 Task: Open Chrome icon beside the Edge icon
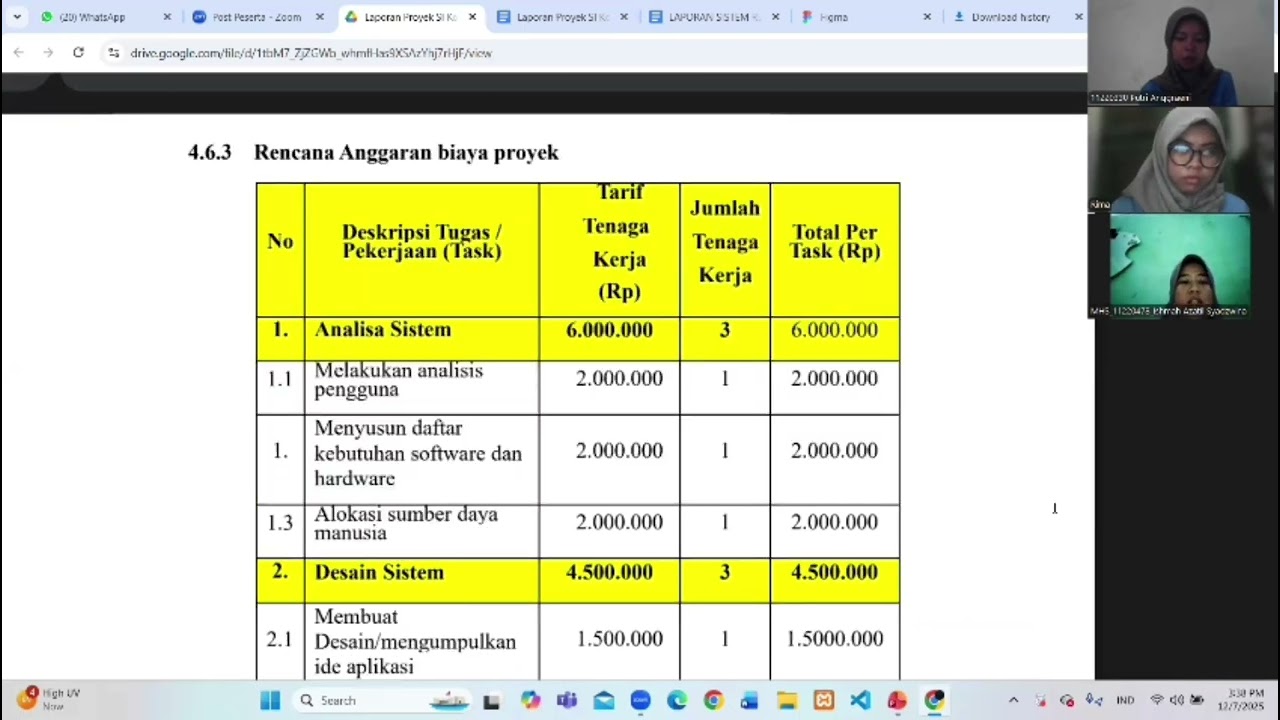click(713, 700)
